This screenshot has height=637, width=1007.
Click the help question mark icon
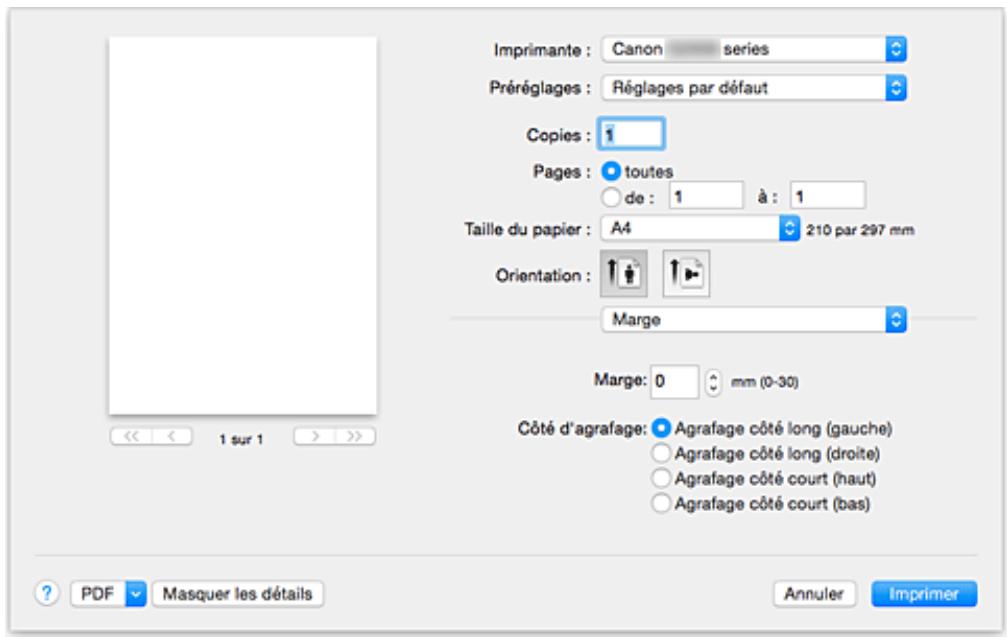click(x=47, y=593)
